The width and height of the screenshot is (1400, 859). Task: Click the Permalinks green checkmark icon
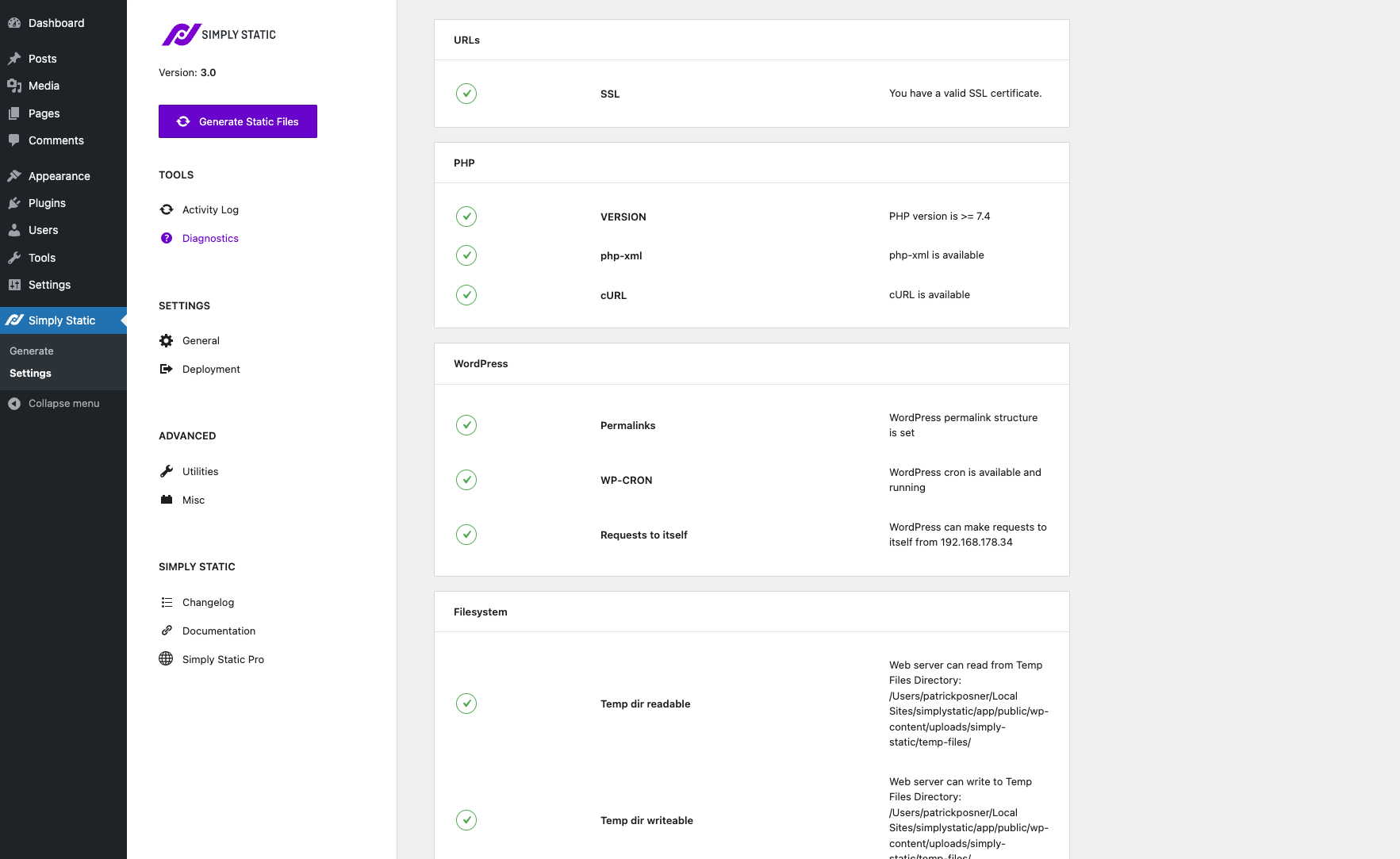[x=466, y=425]
